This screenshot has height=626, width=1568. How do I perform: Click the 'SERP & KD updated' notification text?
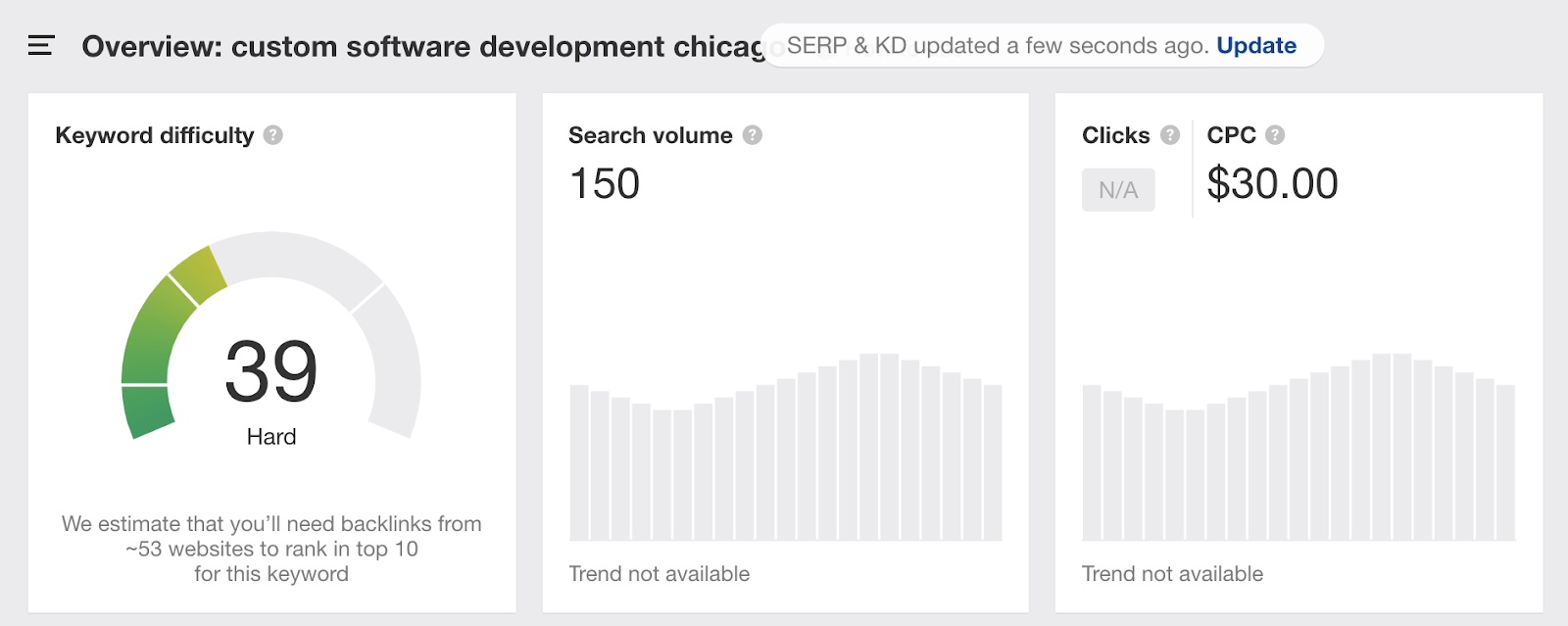pos(998,46)
